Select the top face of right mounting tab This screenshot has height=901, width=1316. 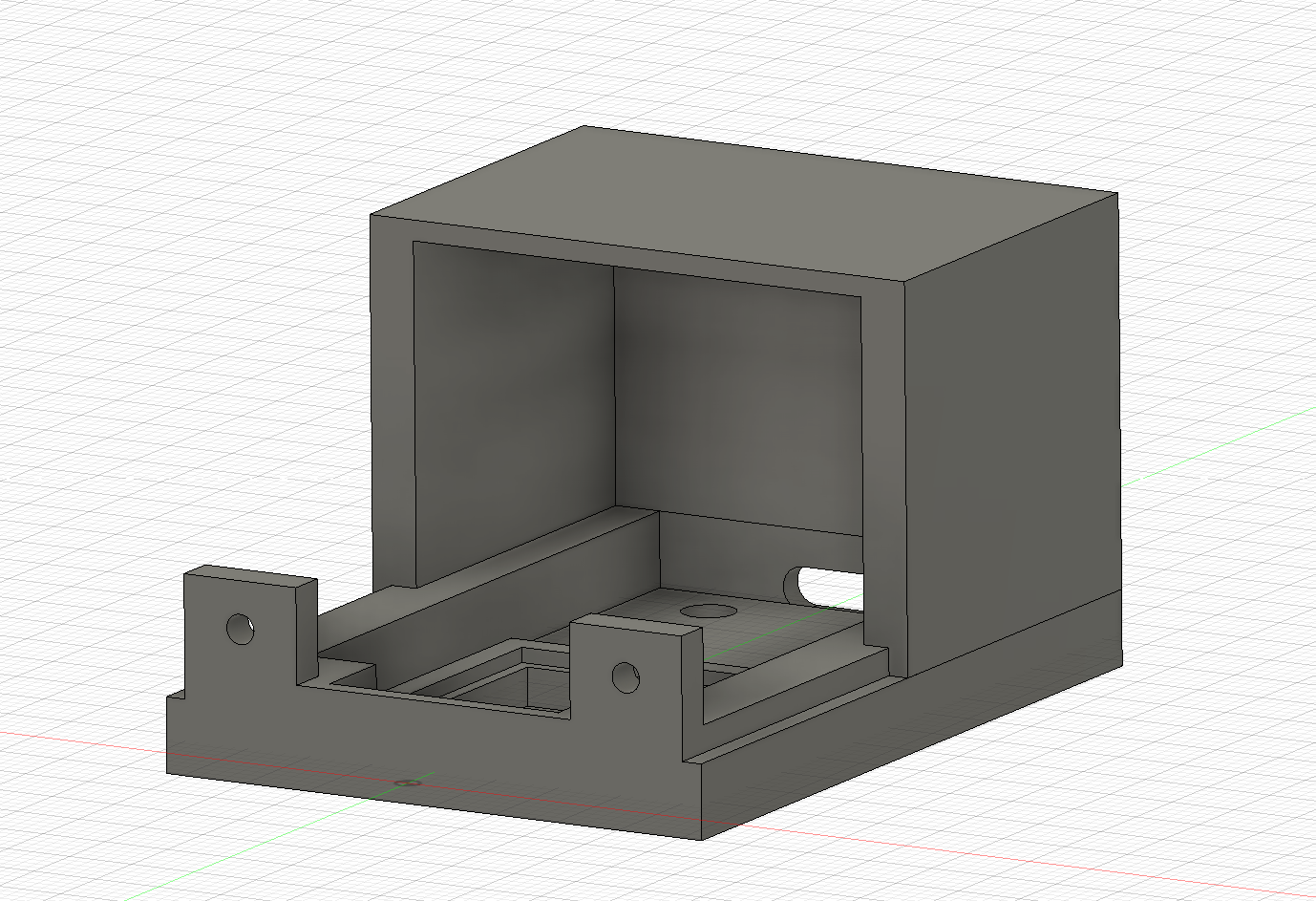636,625
